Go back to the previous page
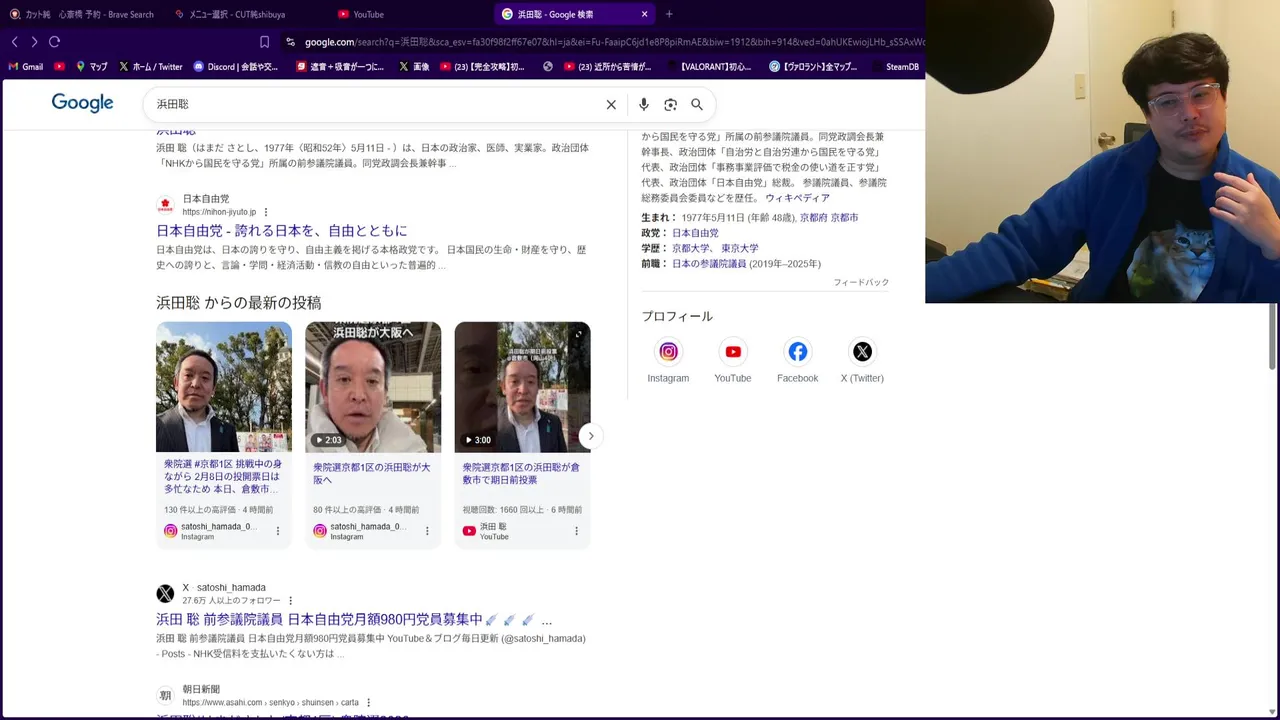The height and width of the screenshot is (720, 1280). tap(15, 42)
